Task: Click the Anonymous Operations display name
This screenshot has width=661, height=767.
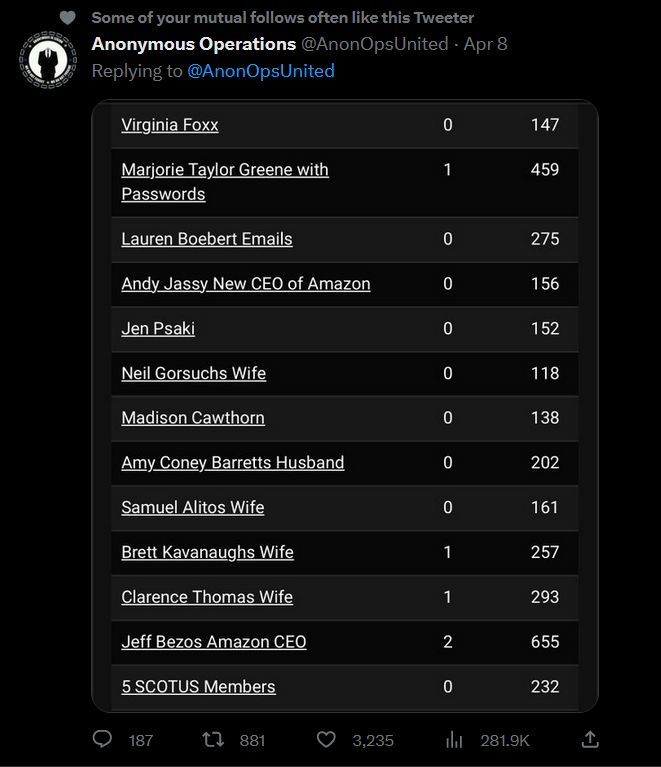Action: pyautogui.click(x=194, y=44)
